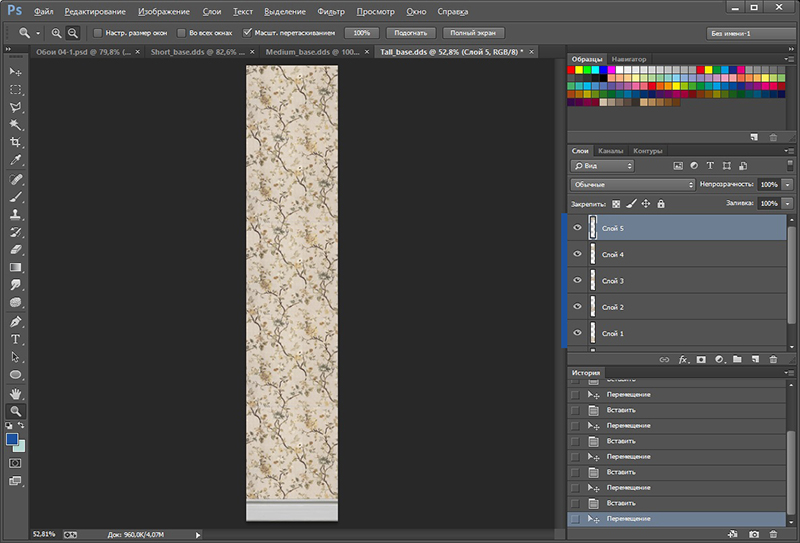The height and width of the screenshot is (543, 800).
Task: Uncheck Масшт. перетаскиванием checkbox
Action: click(247, 33)
